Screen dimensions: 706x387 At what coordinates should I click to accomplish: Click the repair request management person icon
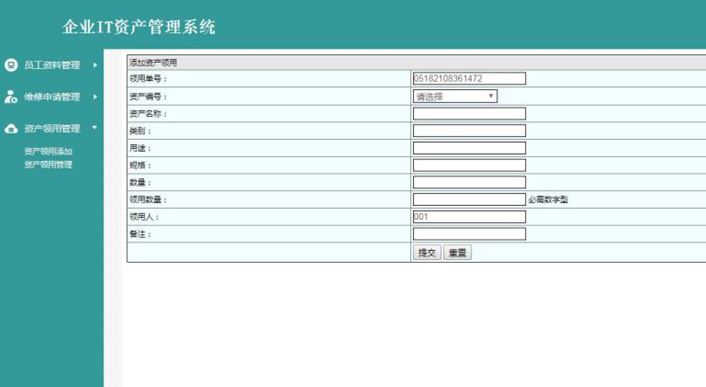(x=11, y=97)
